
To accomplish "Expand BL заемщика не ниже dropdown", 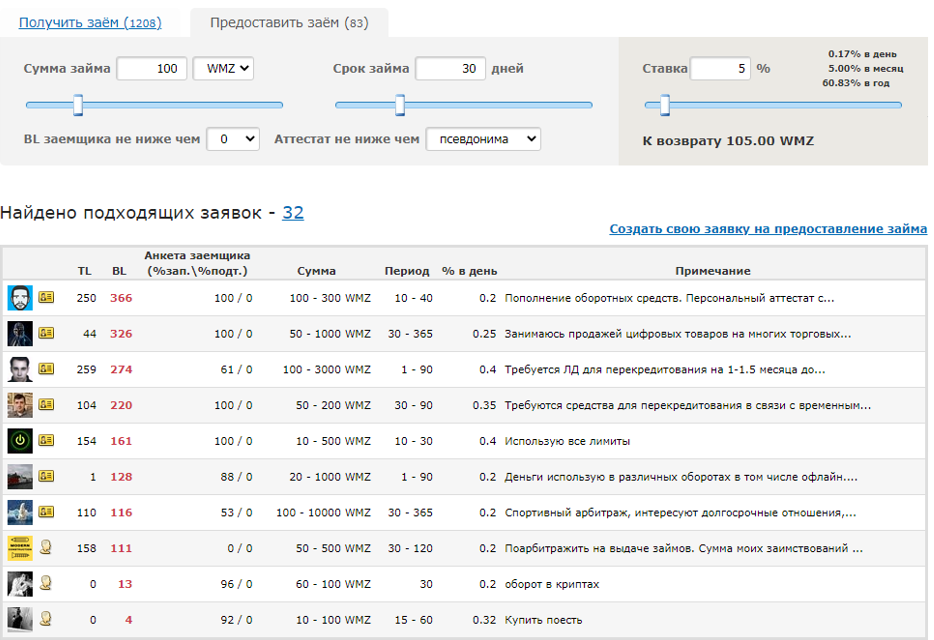I will 233,139.
